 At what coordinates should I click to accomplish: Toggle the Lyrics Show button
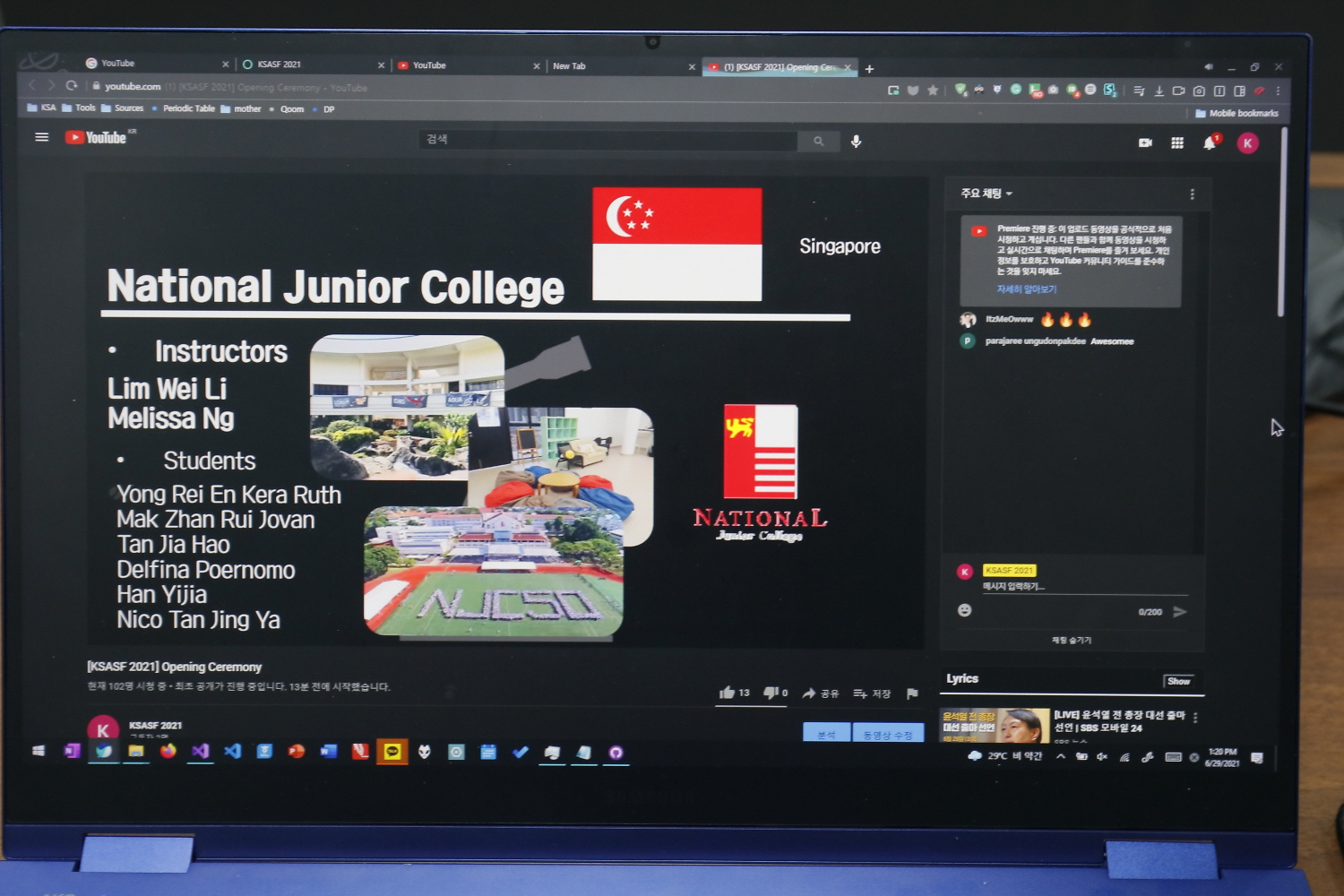1178,682
